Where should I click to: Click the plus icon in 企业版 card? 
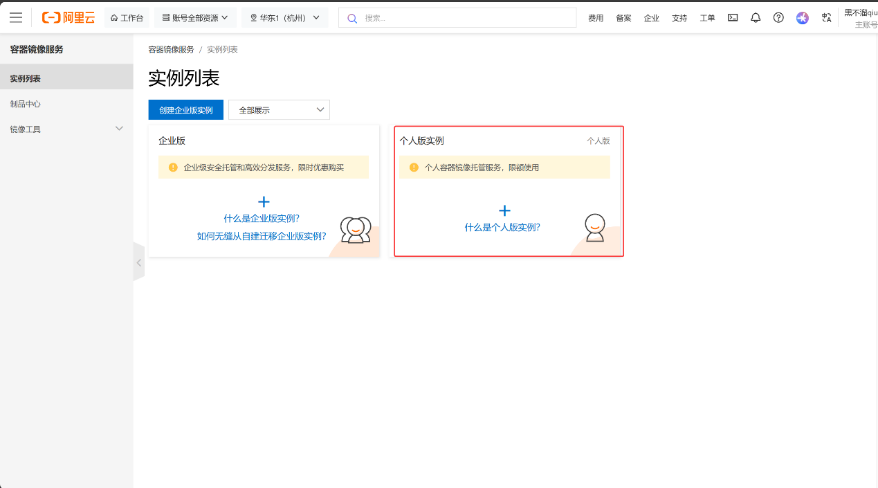tap(264, 201)
